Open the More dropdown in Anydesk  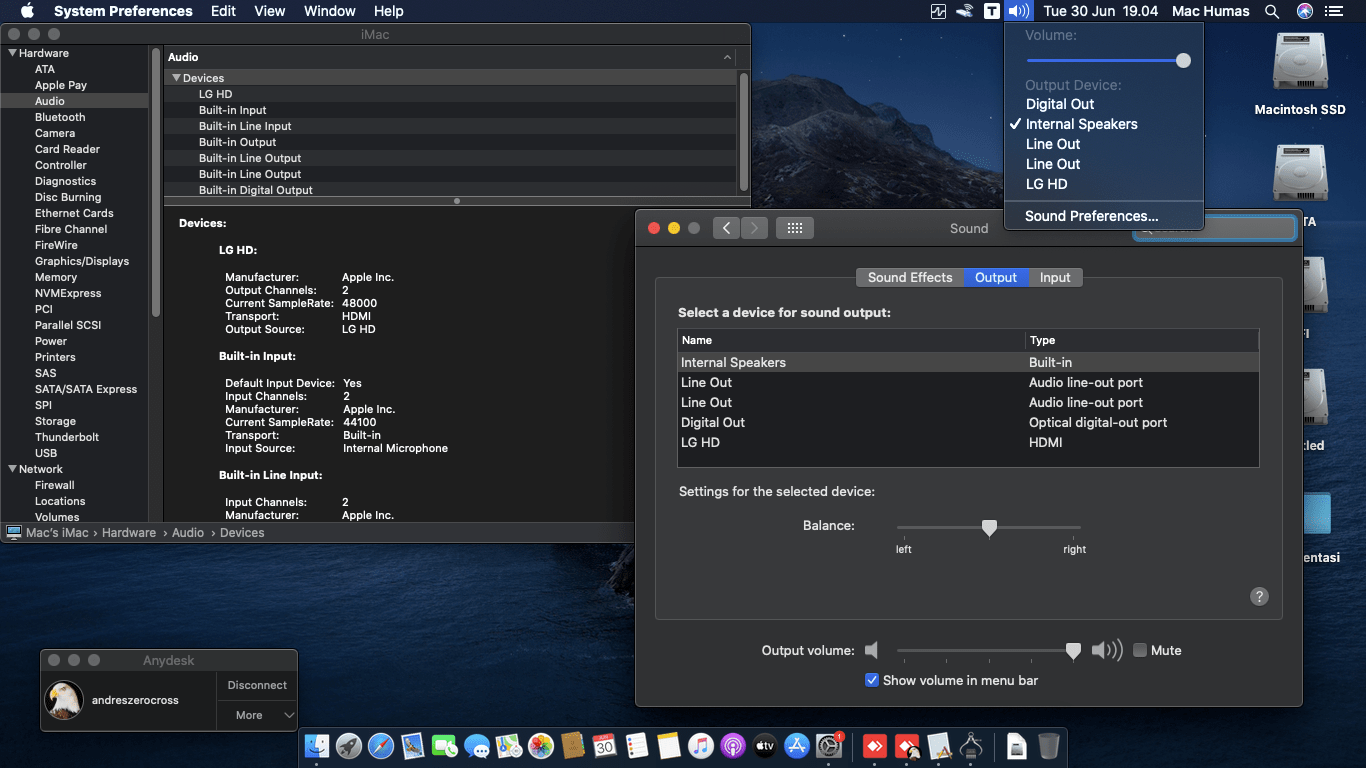[257, 715]
